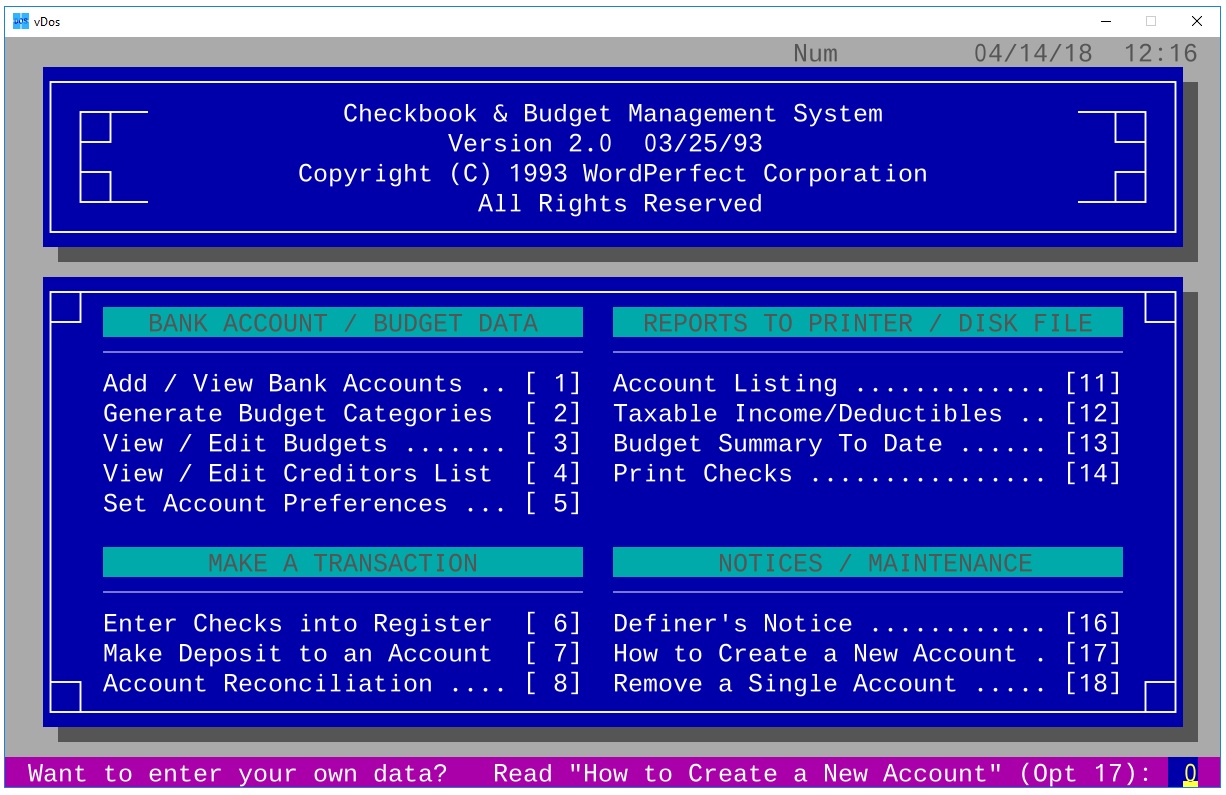The height and width of the screenshot is (795, 1226).
Task: Click the Checkbook & Budget Management System title
Action: (613, 114)
